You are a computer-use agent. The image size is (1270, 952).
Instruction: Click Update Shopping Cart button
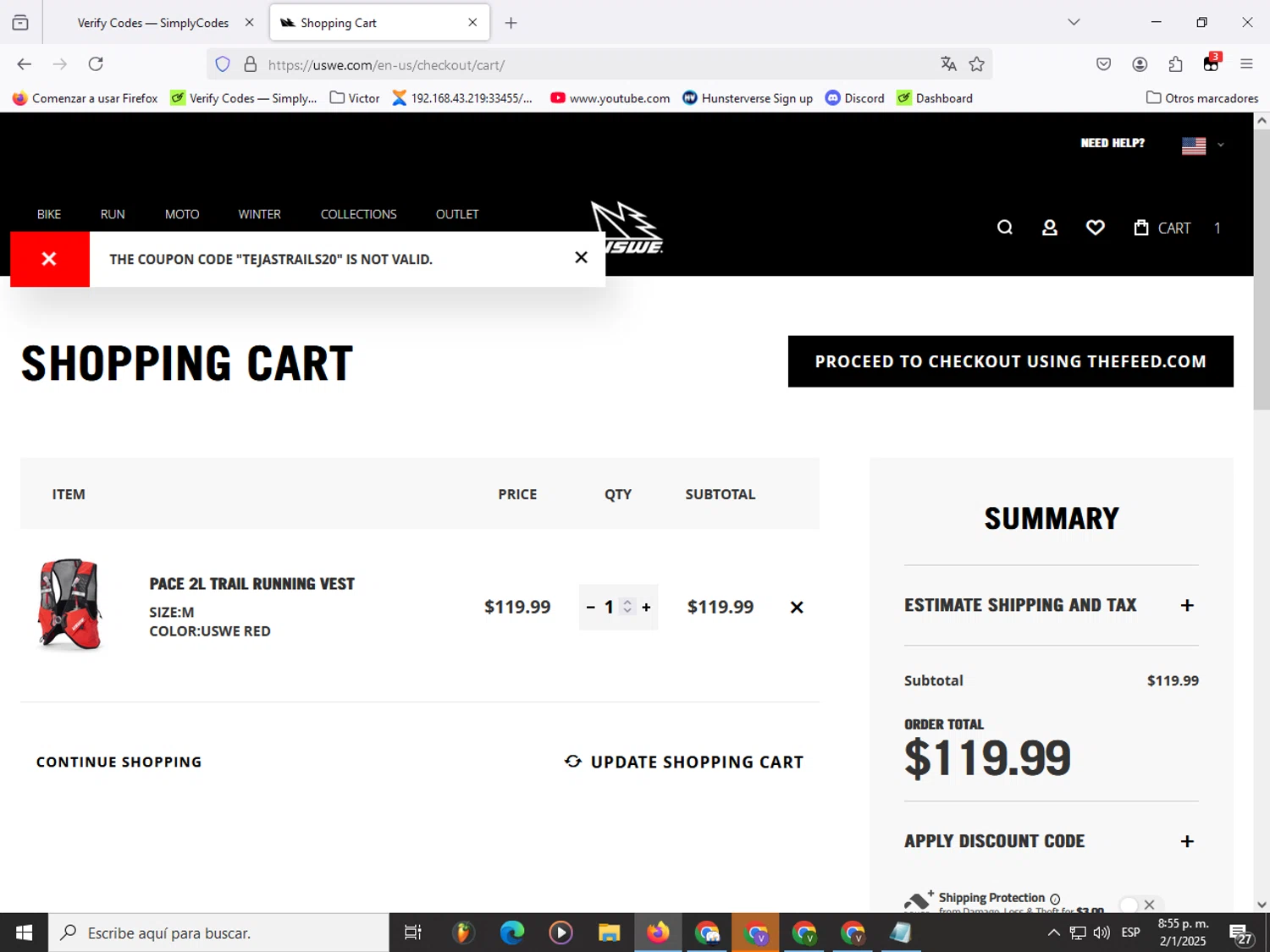pyautogui.click(x=684, y=762)
